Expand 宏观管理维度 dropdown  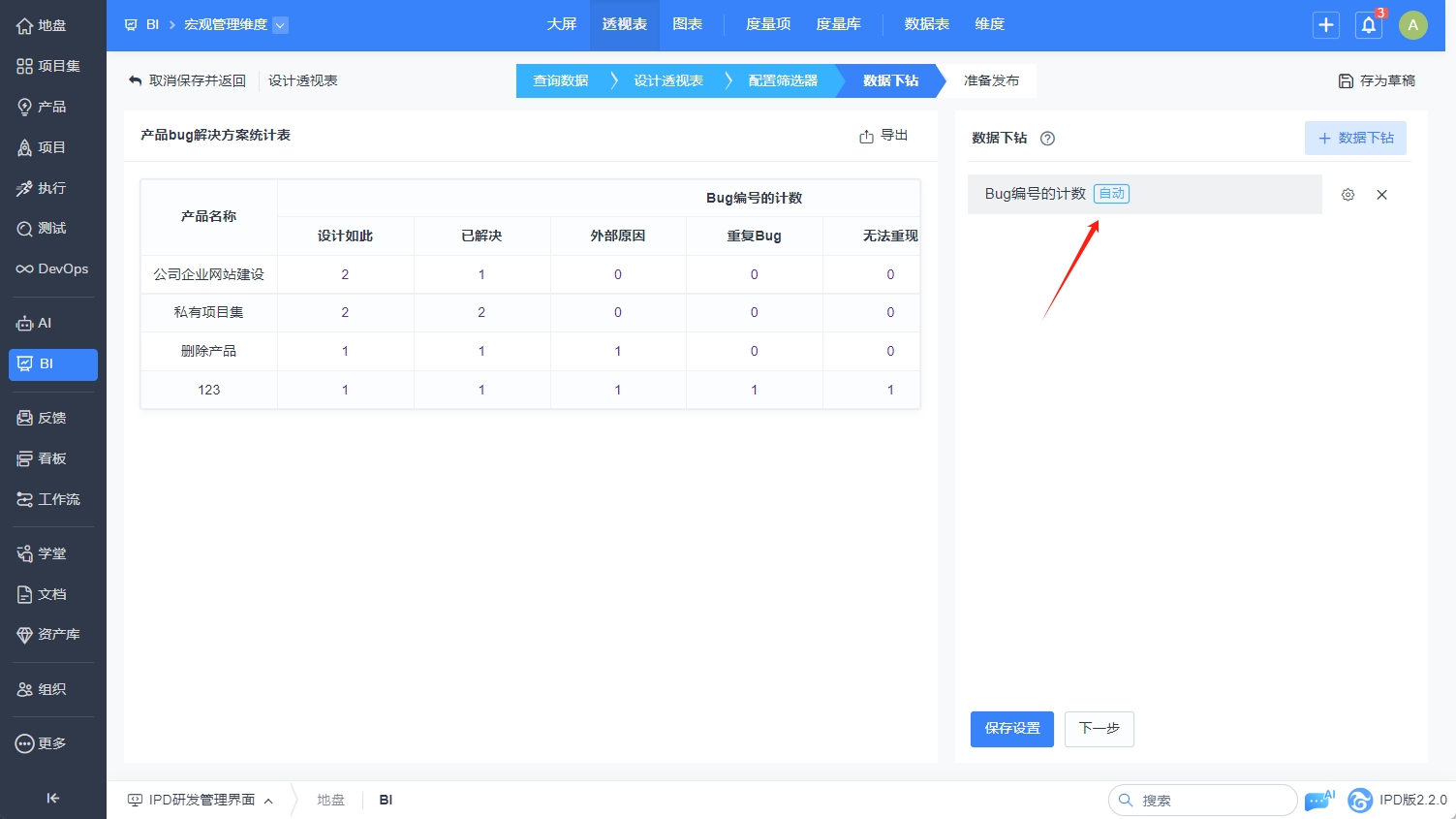coord(280,25)
